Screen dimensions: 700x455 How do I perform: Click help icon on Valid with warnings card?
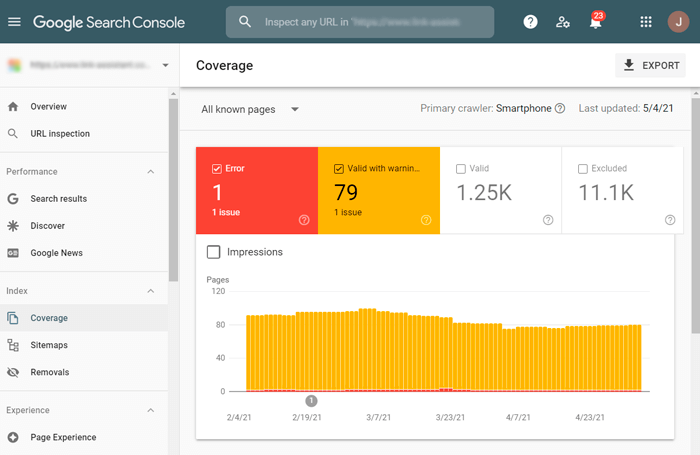[x=426, y=220]
